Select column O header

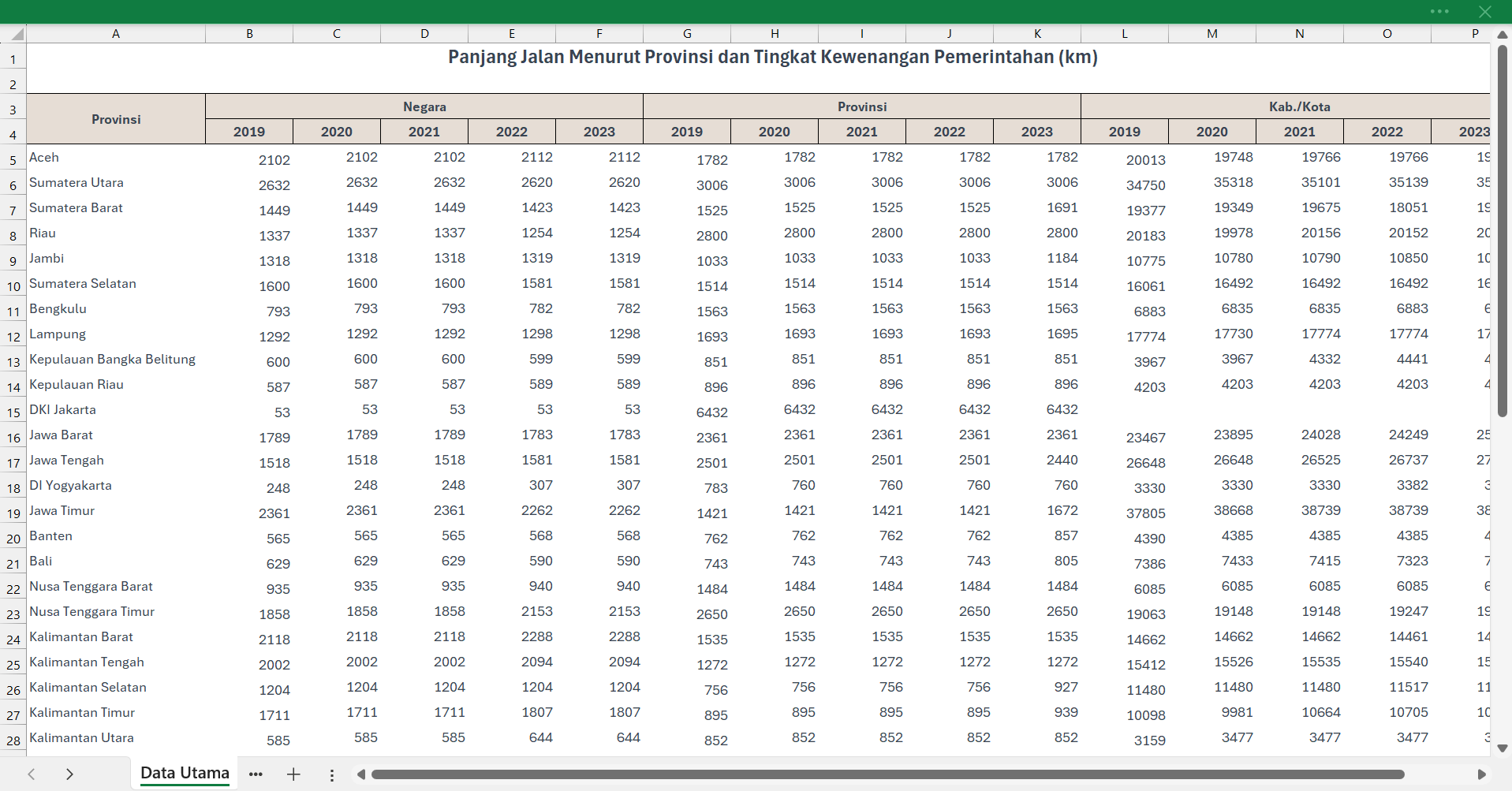click(x=1387, y=34)
